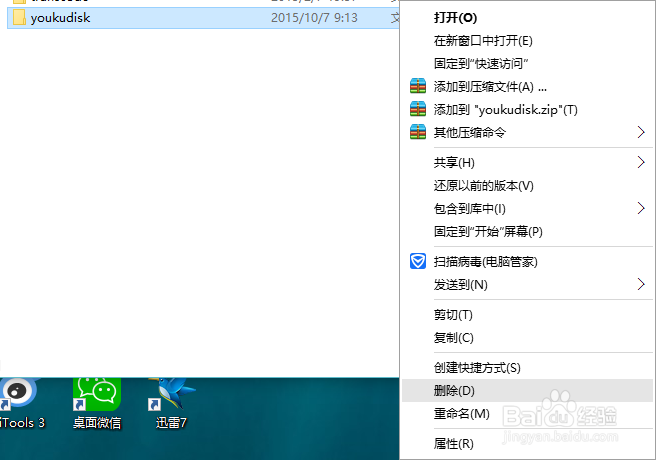
Task: Click the 迅雷7 label text
Action: click(x=171, y=423)
